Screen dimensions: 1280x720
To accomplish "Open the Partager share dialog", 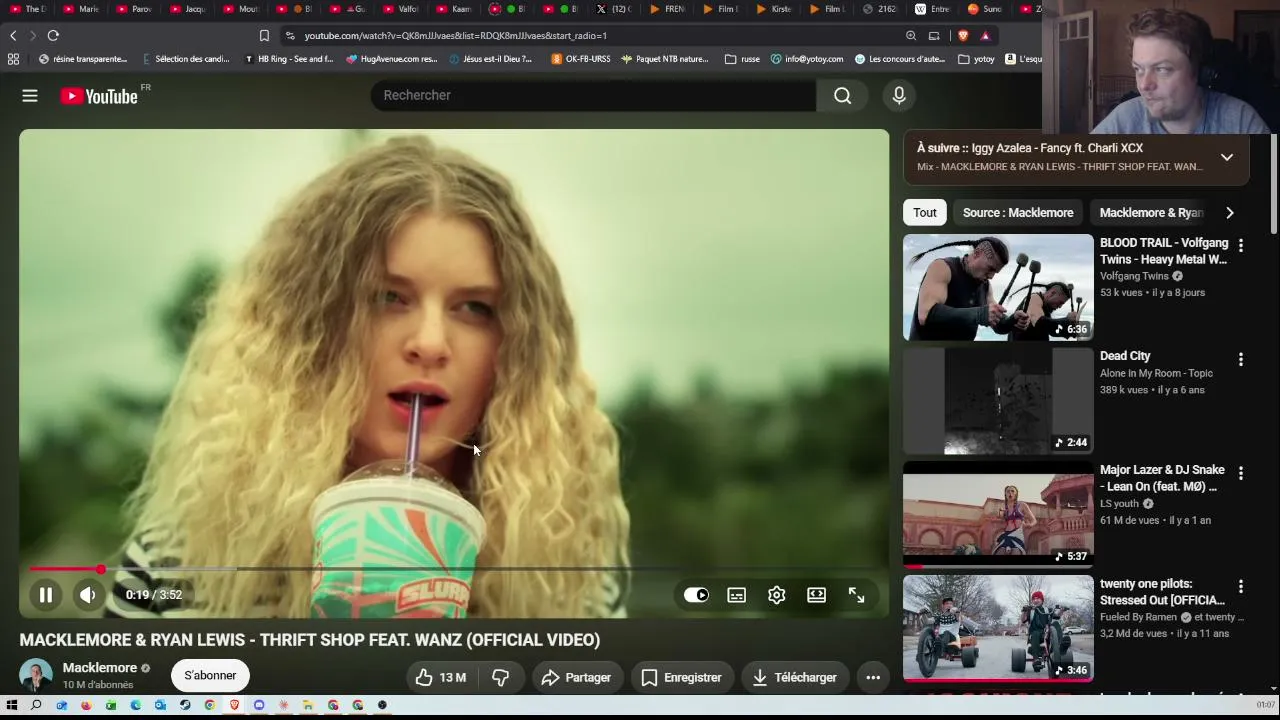I will pyautogui.click(x=576, y=678).
